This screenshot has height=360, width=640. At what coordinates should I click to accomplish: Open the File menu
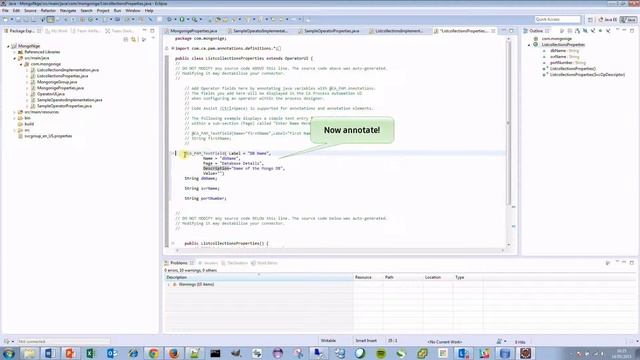pyautogui.click(x=5, y=11)
